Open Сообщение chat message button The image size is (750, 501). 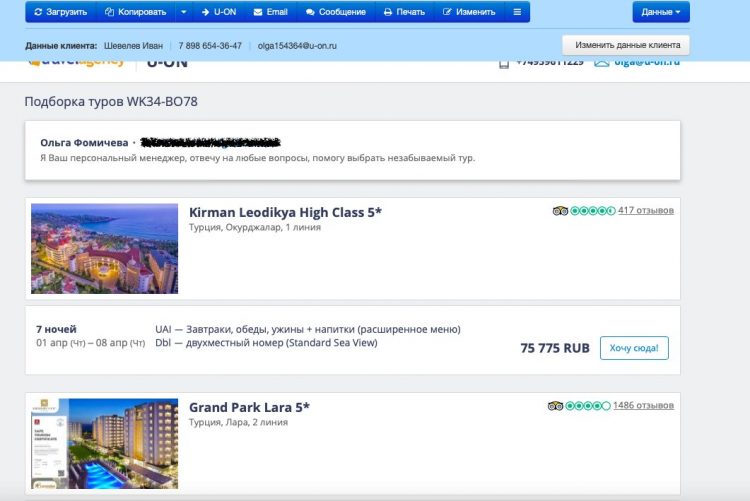pyautogui.click(x=335, y=12)
